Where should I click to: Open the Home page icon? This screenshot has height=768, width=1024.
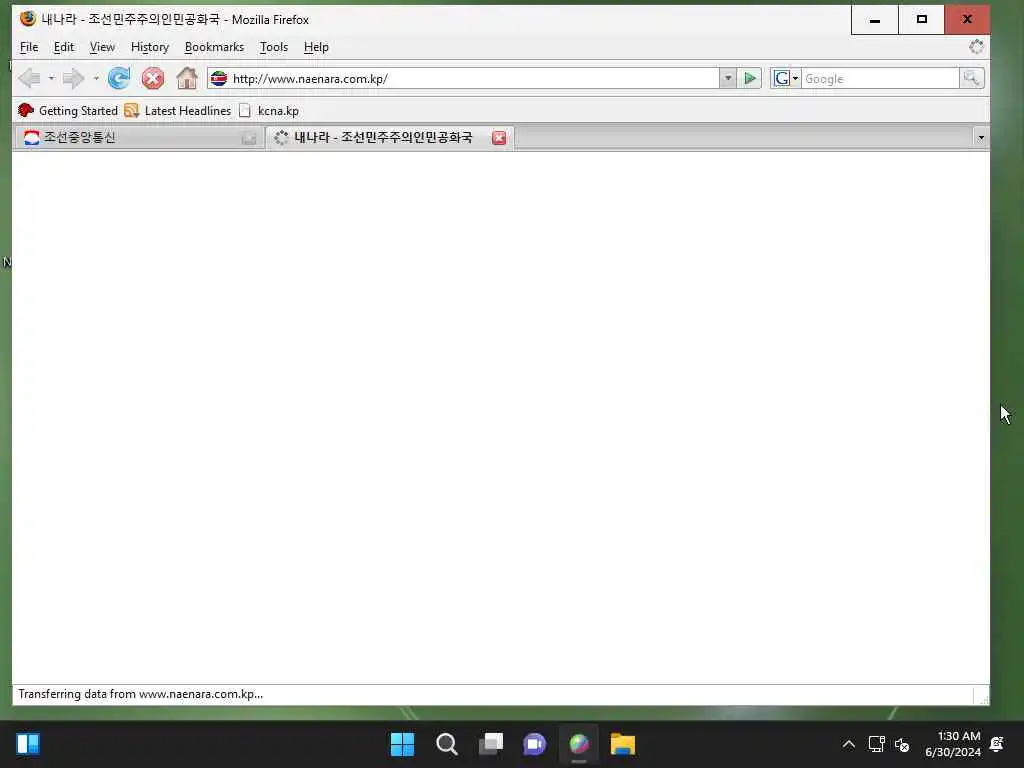pyautogui.click(x=187, y=78)
